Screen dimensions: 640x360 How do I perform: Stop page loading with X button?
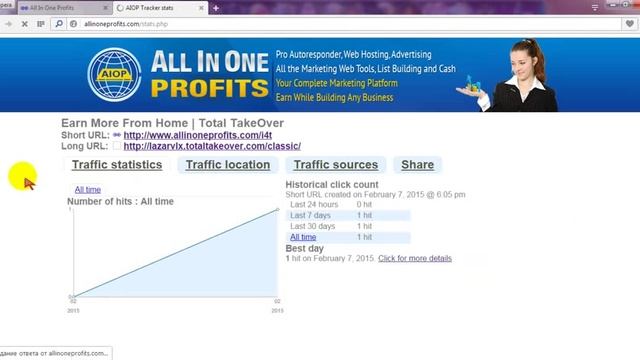click(x=24, y=24)
